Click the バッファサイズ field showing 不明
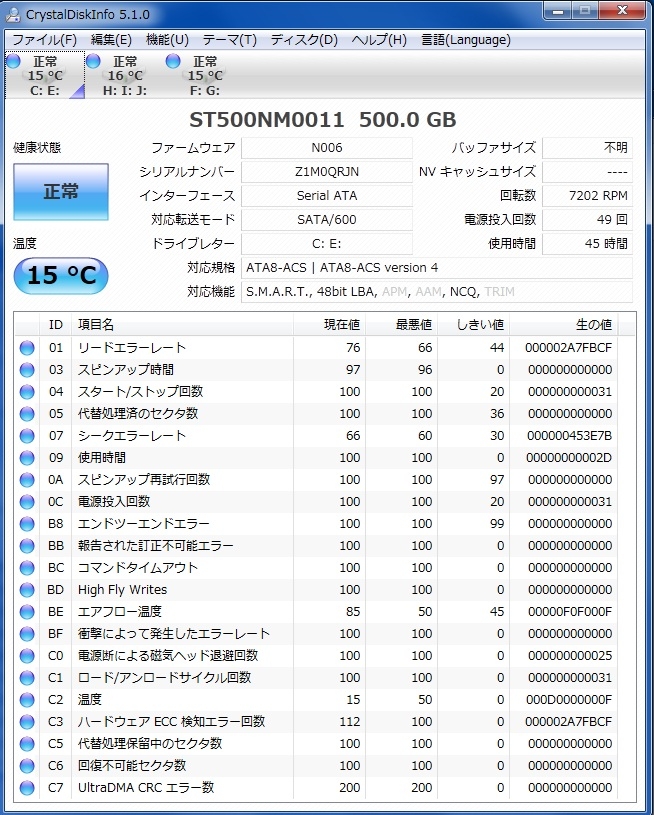Viewport: 654px width, 815px height. [x=587, y=148]
